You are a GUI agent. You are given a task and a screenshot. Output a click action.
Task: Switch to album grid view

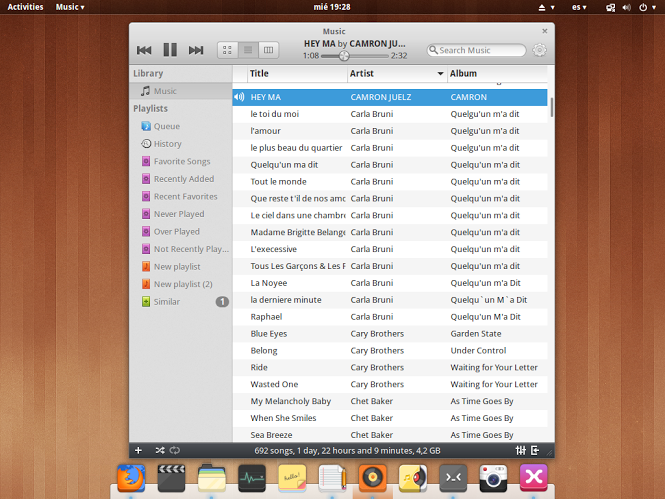click(228, 50)
